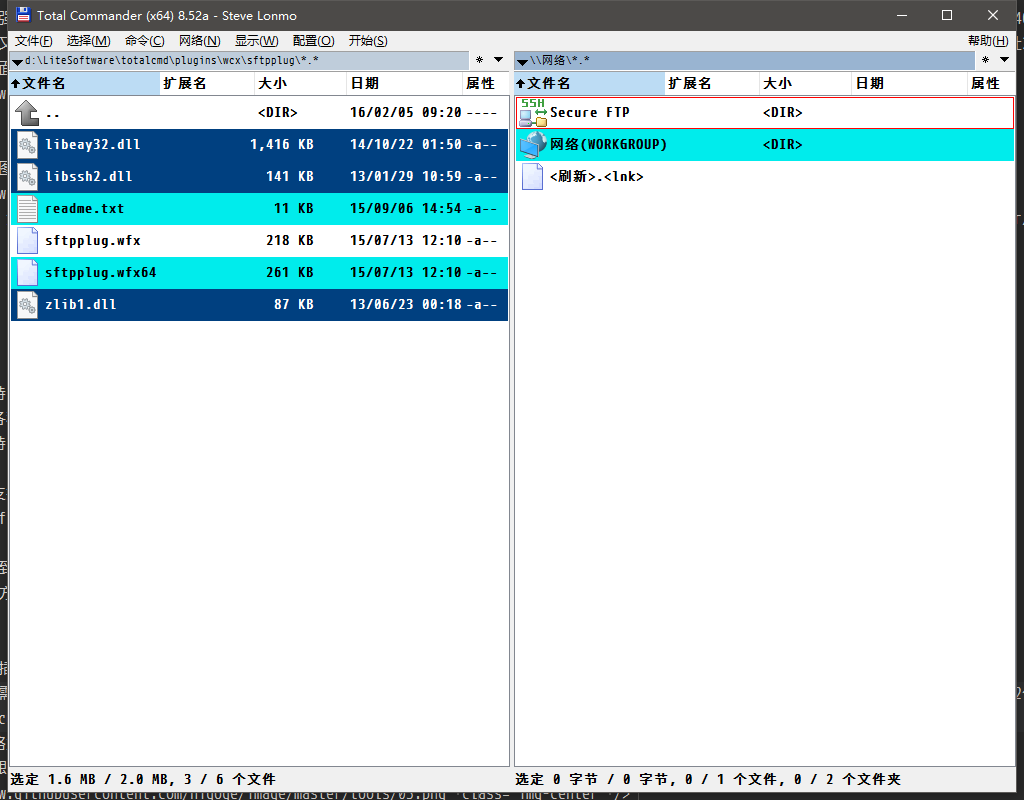Click the right status bar selection summary
This screenshot has width=1024, height=800.
point(708,779)
